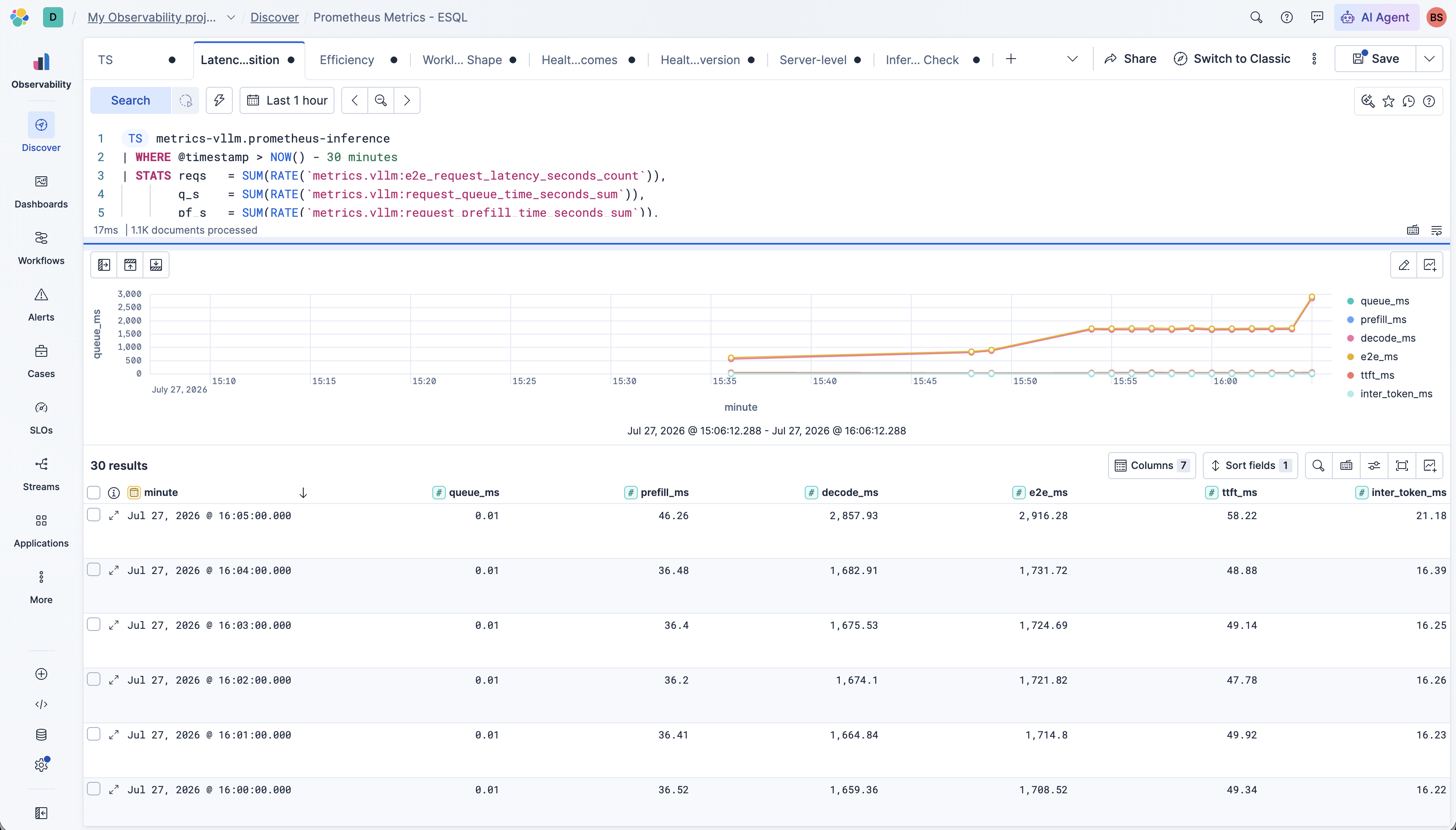The width and height of the screenshot is (1456, 830).
Task: Select all rows checkbox in table header
Action: (x=94, y=493)
